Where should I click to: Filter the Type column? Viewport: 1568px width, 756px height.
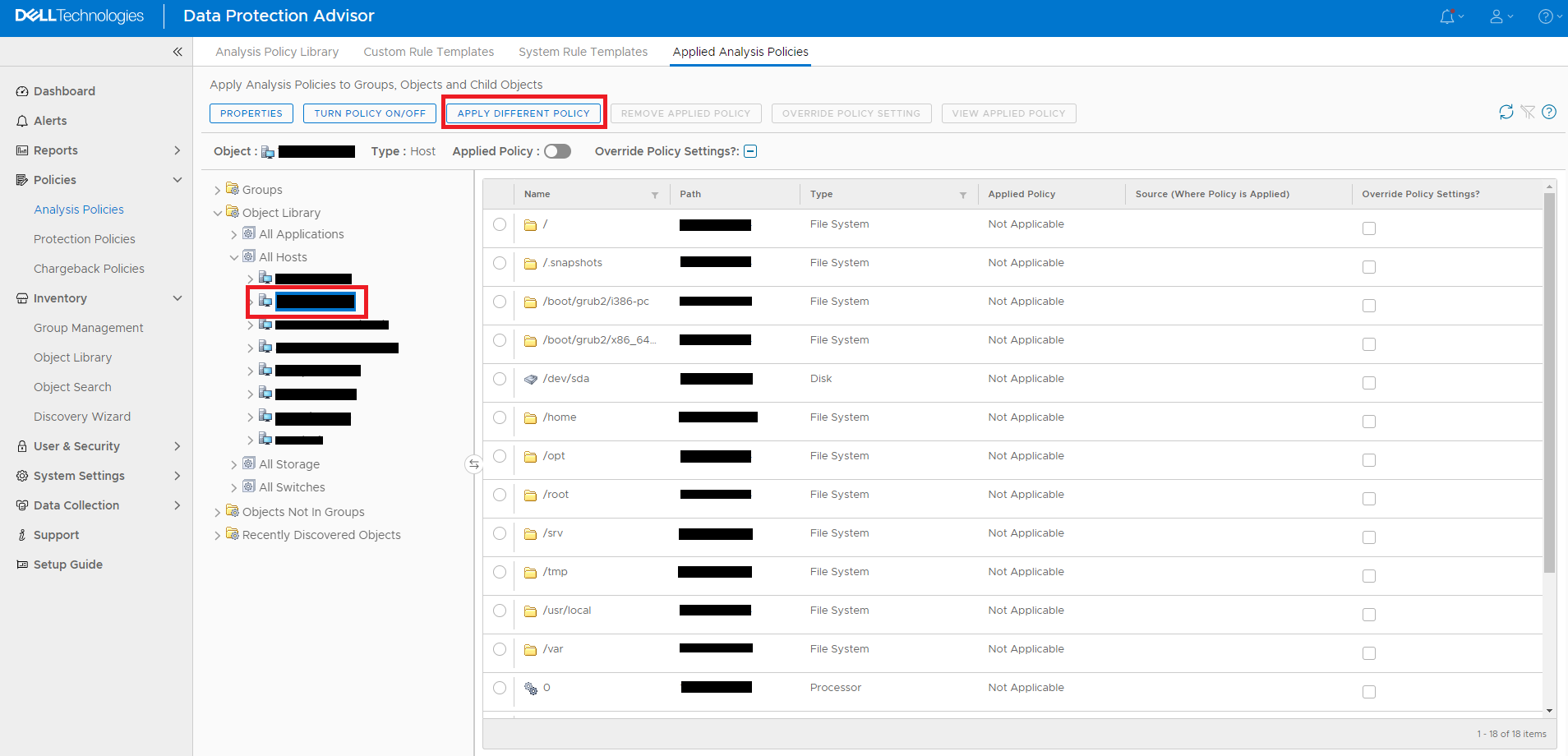click(963, 195)
